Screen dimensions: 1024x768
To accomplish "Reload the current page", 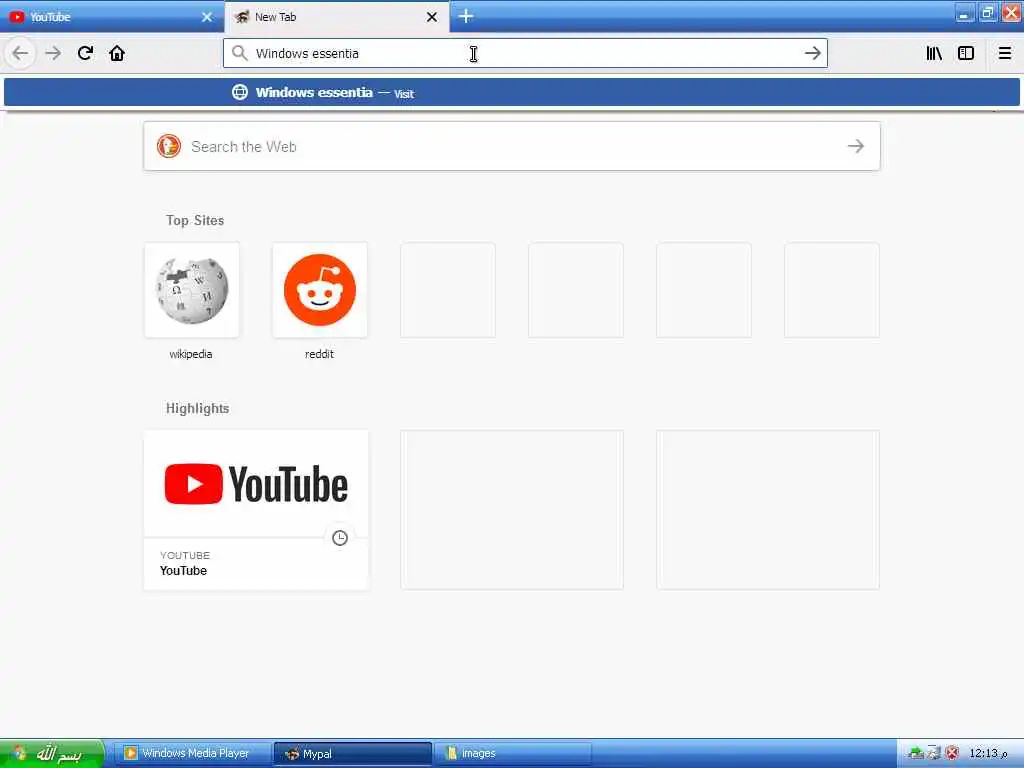I will click(x=85, y=53).
